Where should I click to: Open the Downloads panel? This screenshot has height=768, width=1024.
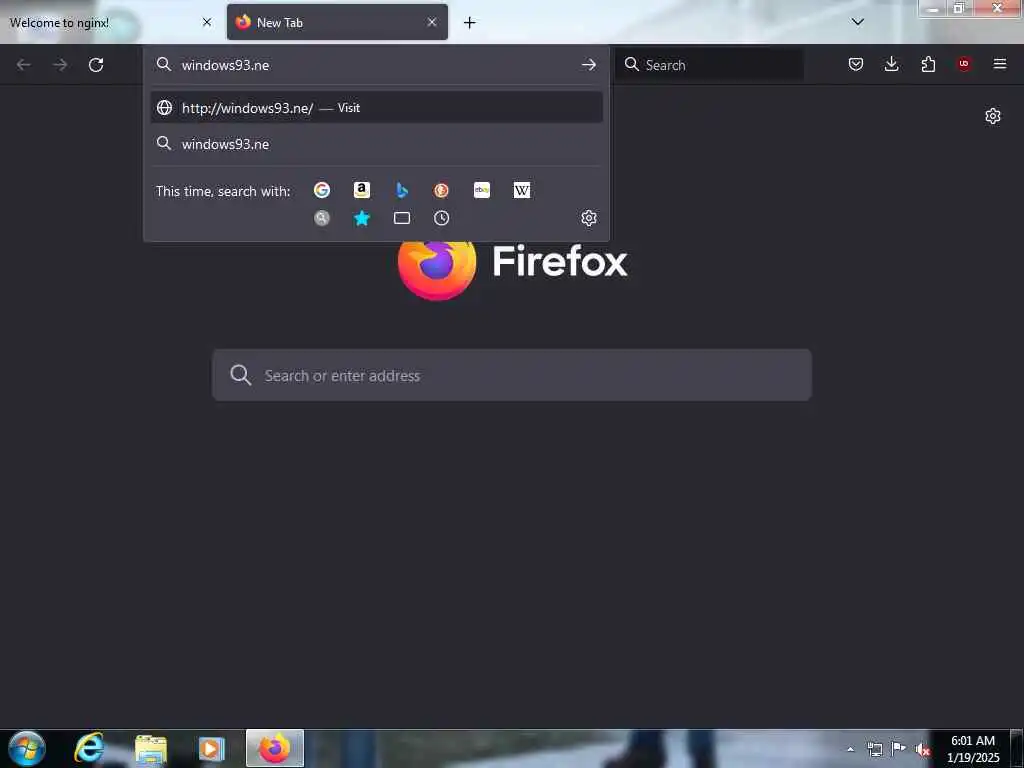point(891,64)
